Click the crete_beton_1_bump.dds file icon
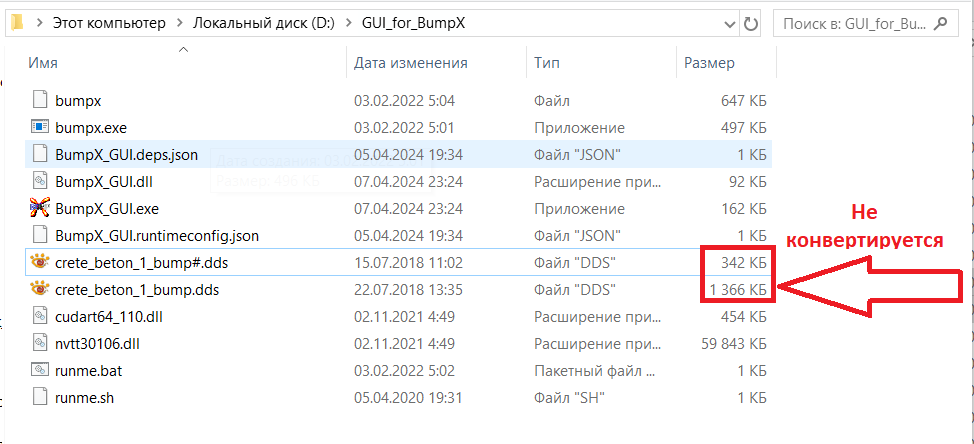The image size is (974, 444). click(x=40, y=289)
